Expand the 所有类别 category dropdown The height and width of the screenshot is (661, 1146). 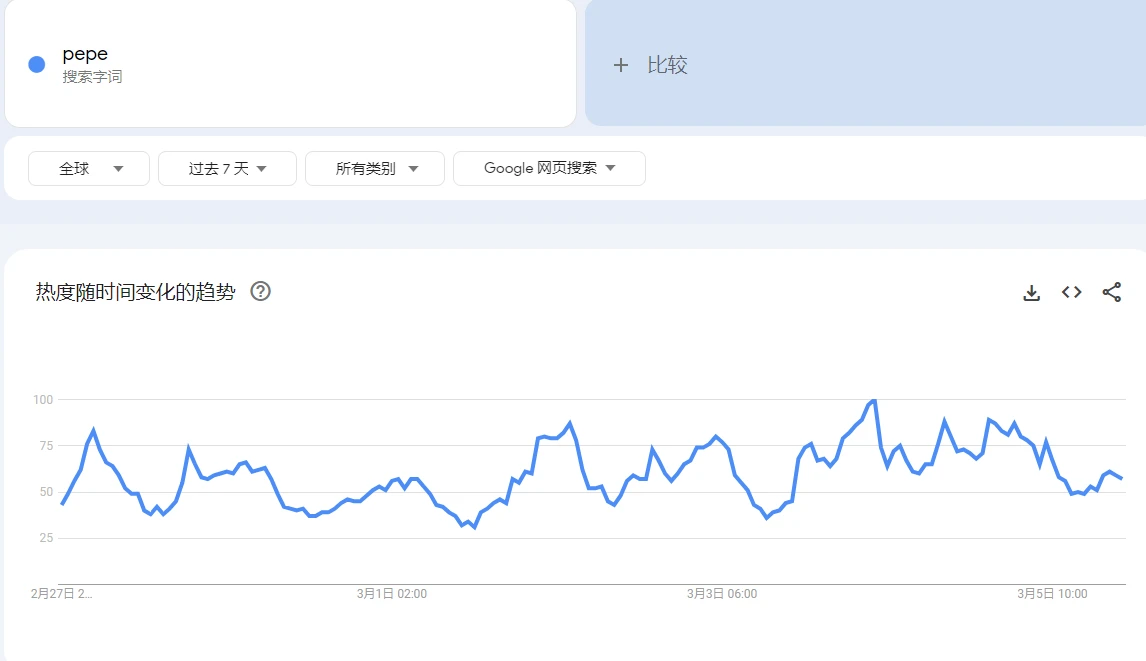(375, 168)
